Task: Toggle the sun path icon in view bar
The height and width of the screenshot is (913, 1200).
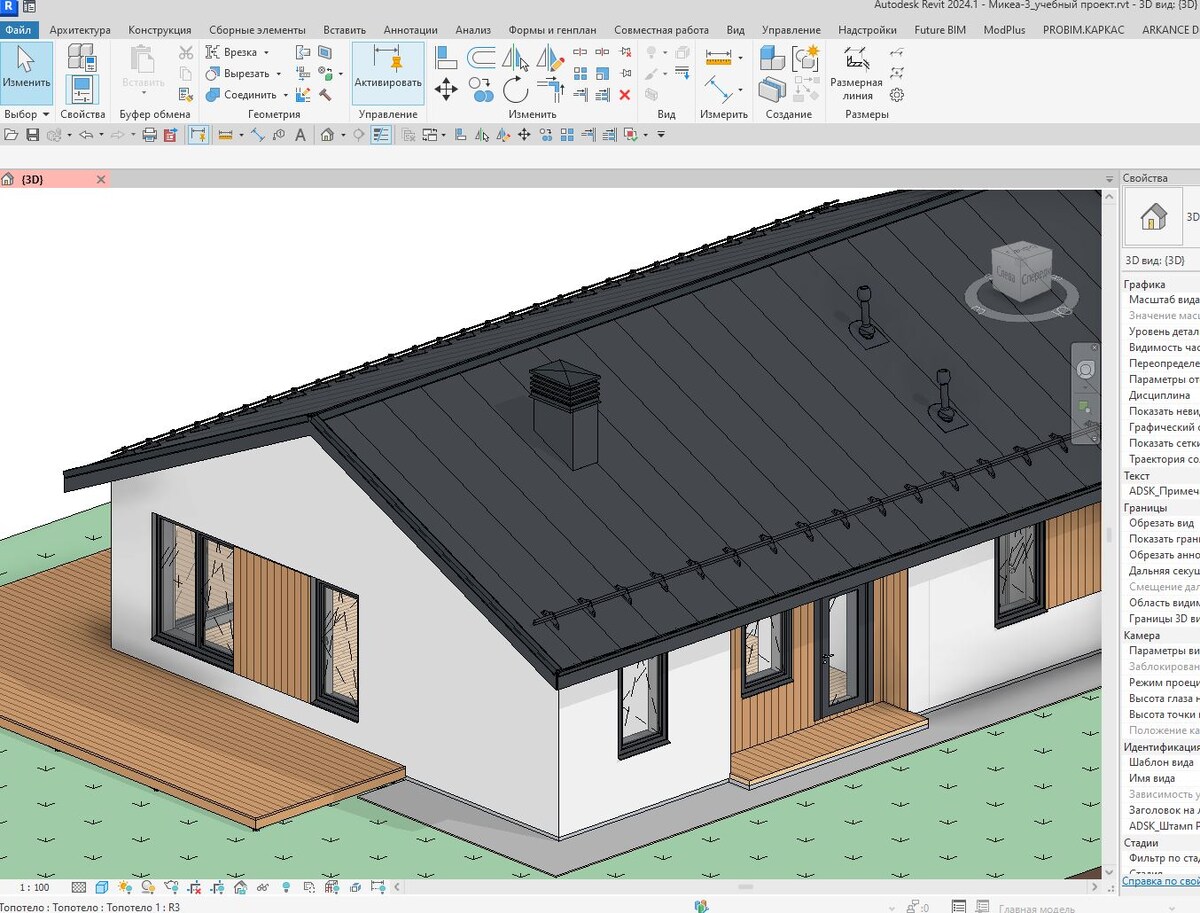Action: 125,886
